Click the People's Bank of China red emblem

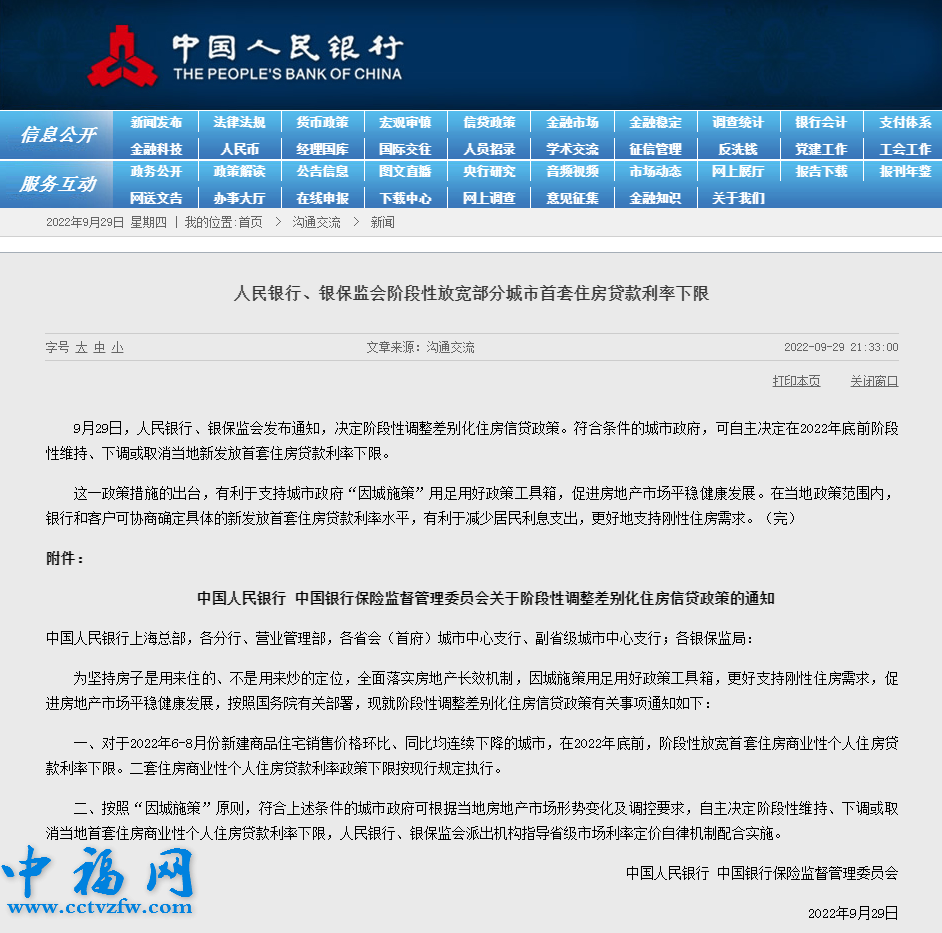[x=123, y=56]
